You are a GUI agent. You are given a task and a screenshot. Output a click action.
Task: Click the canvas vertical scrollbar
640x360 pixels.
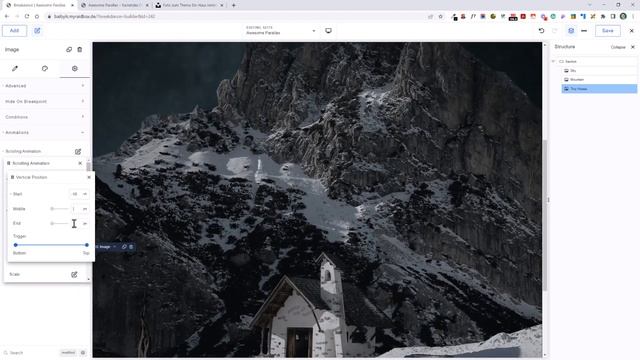[x=544, y=216]
